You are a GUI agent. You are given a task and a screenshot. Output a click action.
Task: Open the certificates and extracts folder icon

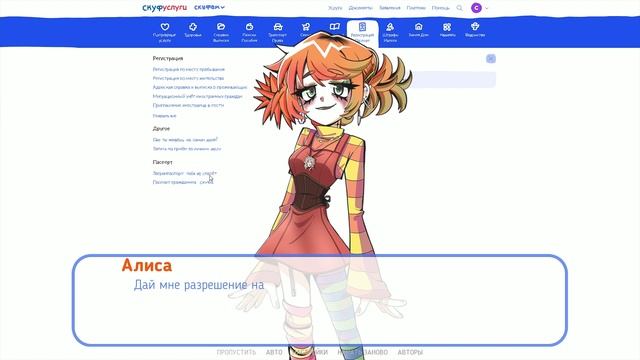point(221,27)
